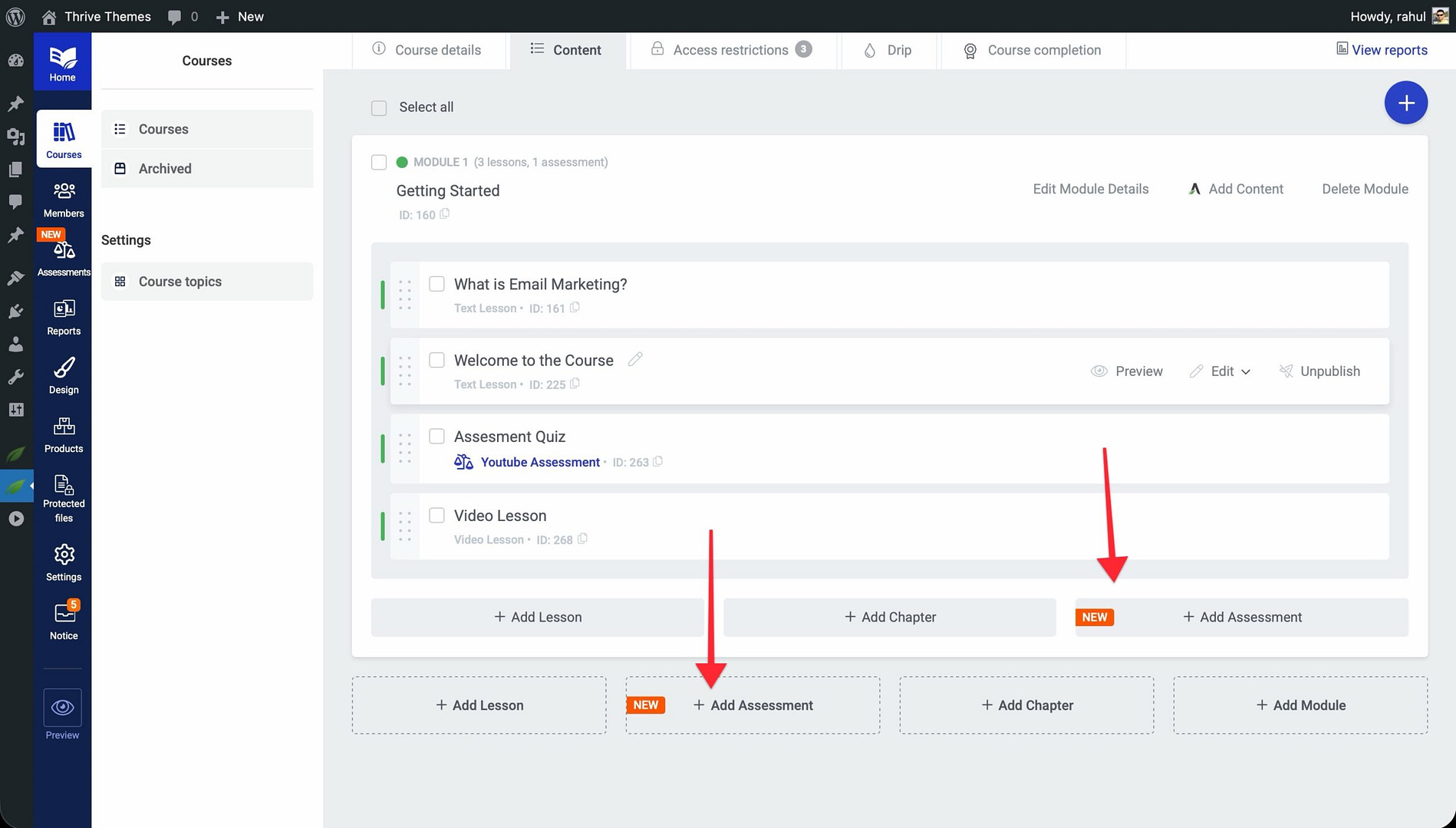Click the blue plus add button
The height and width of the screenshot is (828, 1456).
(1405, 103)
